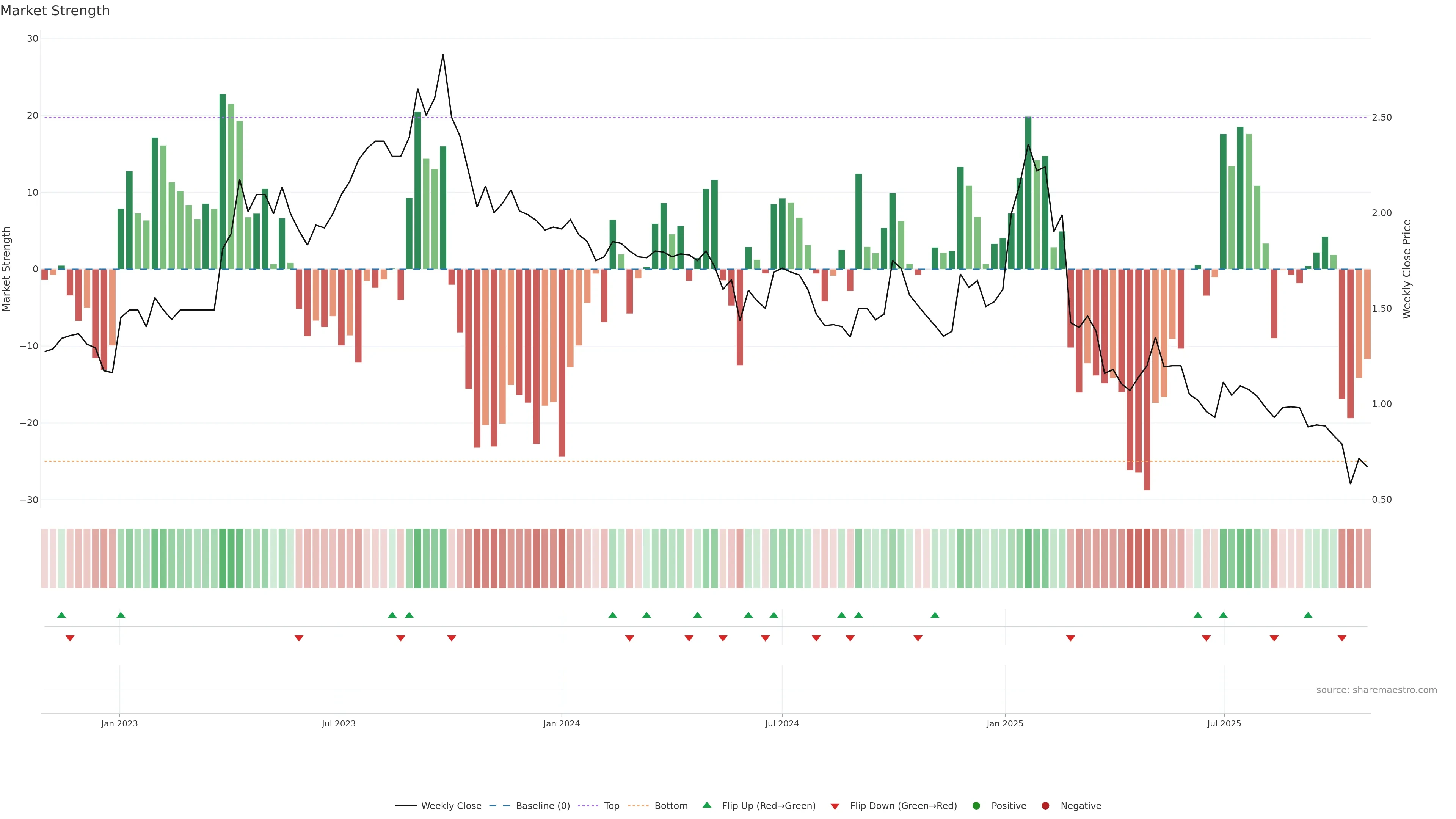Click the leftmost heatmap strip cell

tap(45, 558)
